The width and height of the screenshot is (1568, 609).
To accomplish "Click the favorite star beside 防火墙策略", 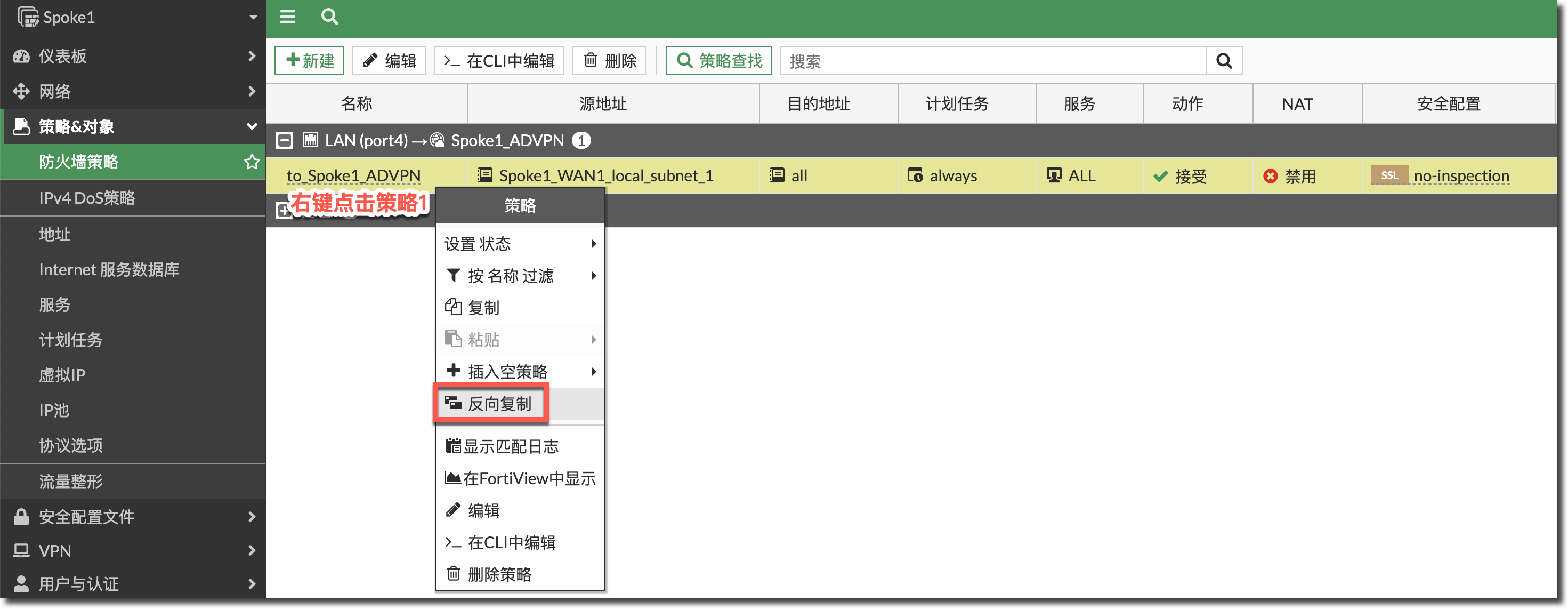I will (252, 162).
